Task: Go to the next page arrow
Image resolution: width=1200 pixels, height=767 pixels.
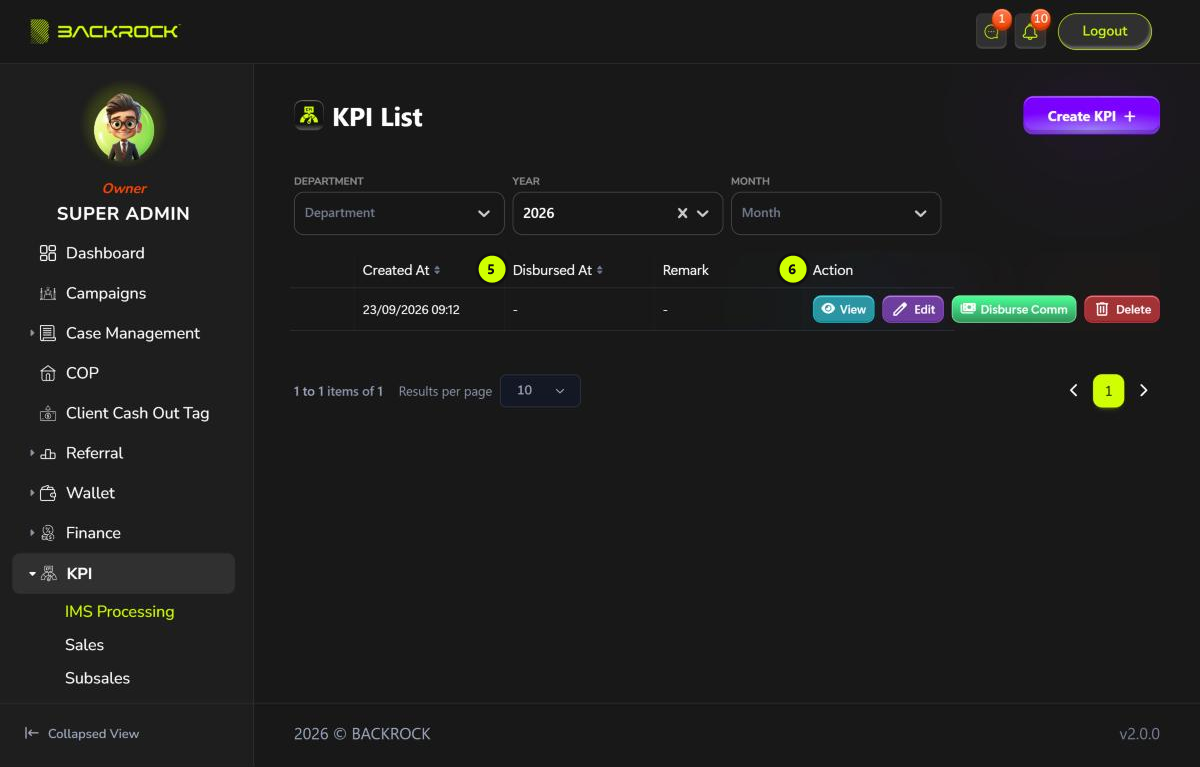Action: [x=1144, y=391]
